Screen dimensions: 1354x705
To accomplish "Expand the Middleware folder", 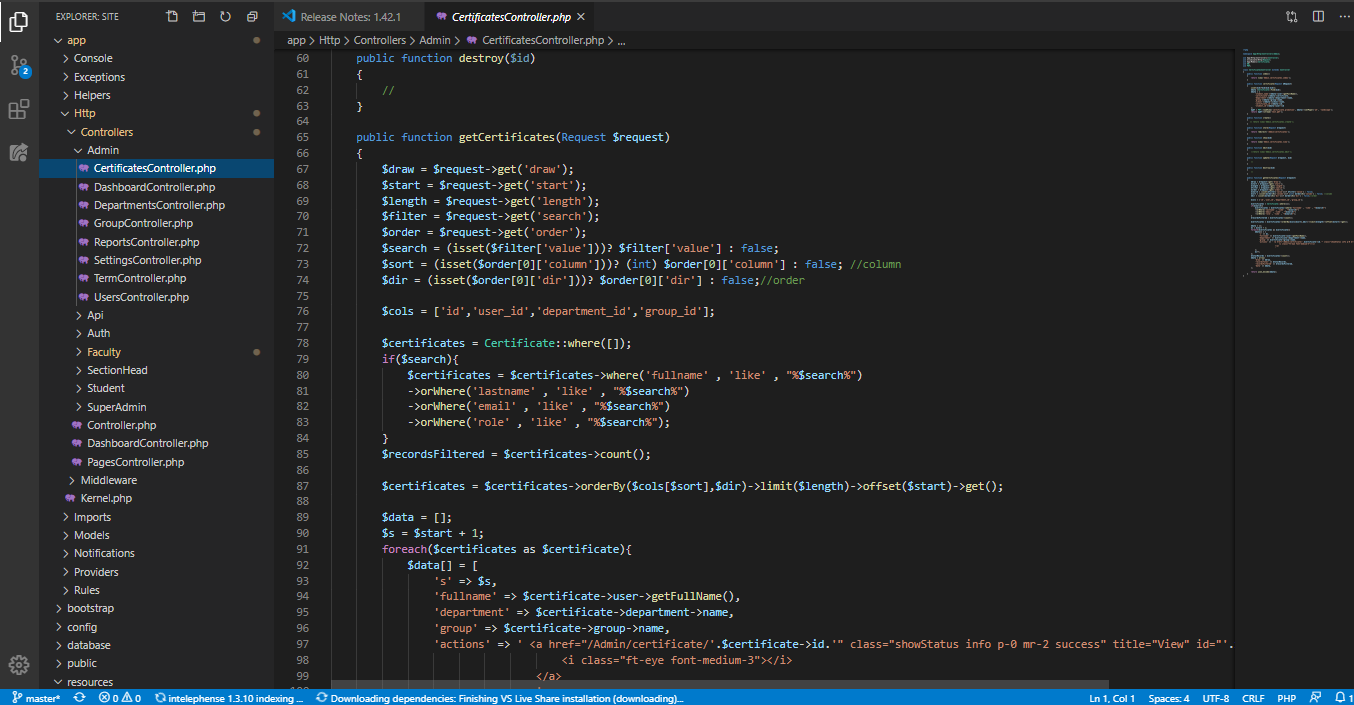I will (156, 480).
